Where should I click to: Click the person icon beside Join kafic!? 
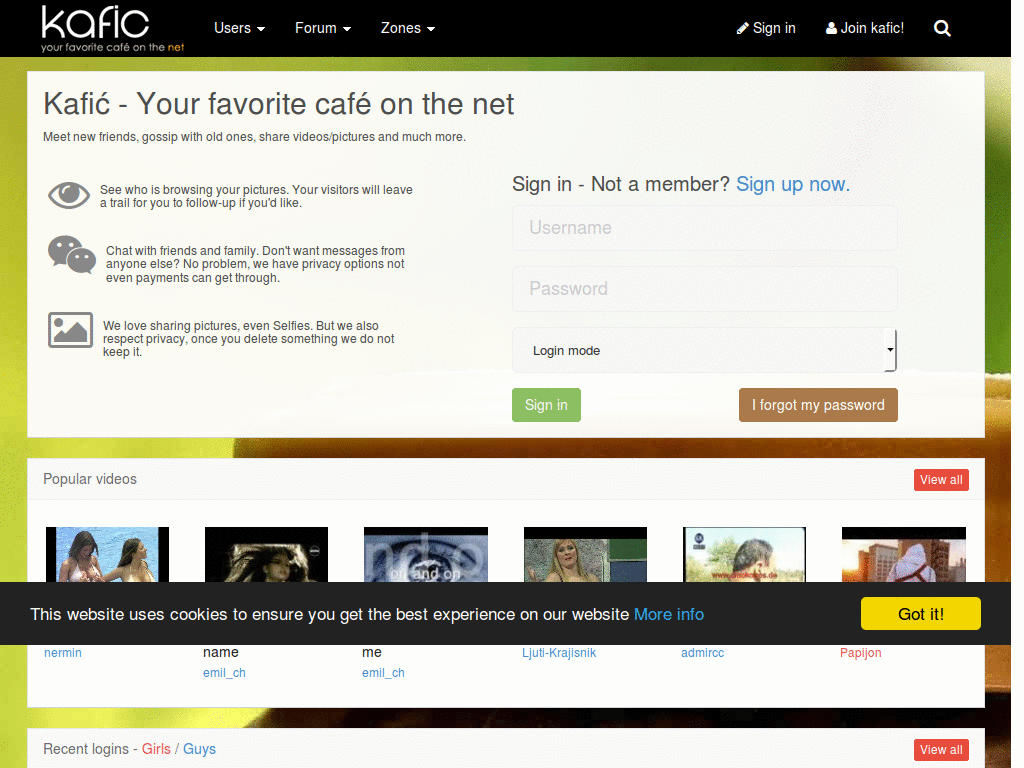click(831, 28)
